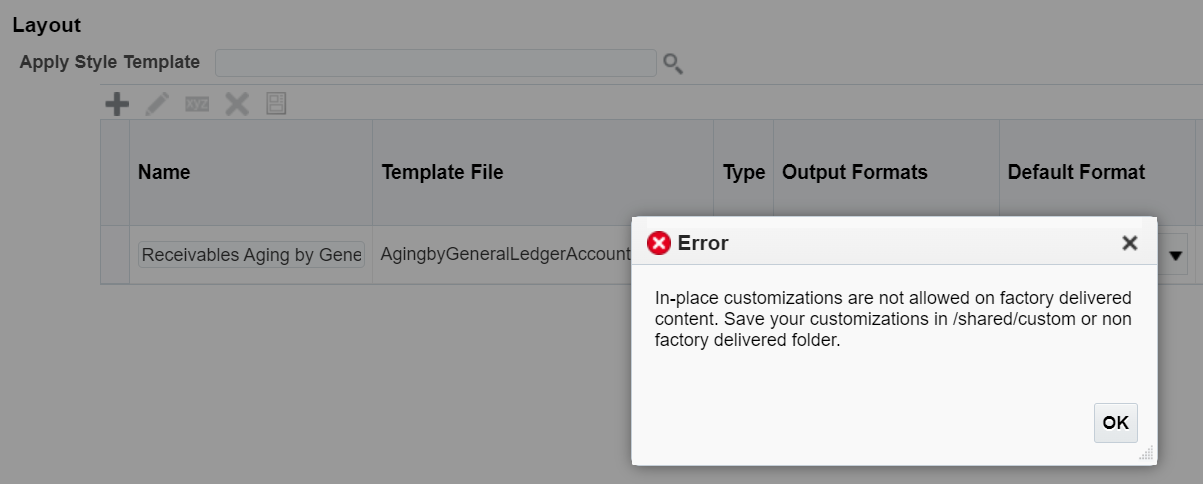Click the Apply Style Template label
The image size is (1203, 484).
110,62
